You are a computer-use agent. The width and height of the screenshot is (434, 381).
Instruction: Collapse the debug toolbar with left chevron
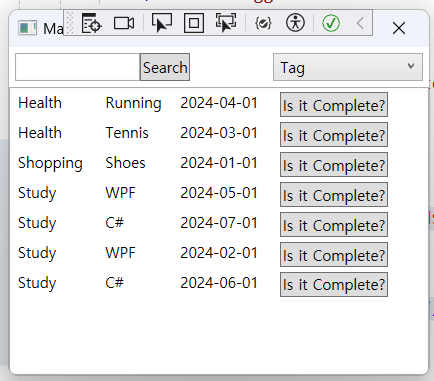tap(360, 23)
